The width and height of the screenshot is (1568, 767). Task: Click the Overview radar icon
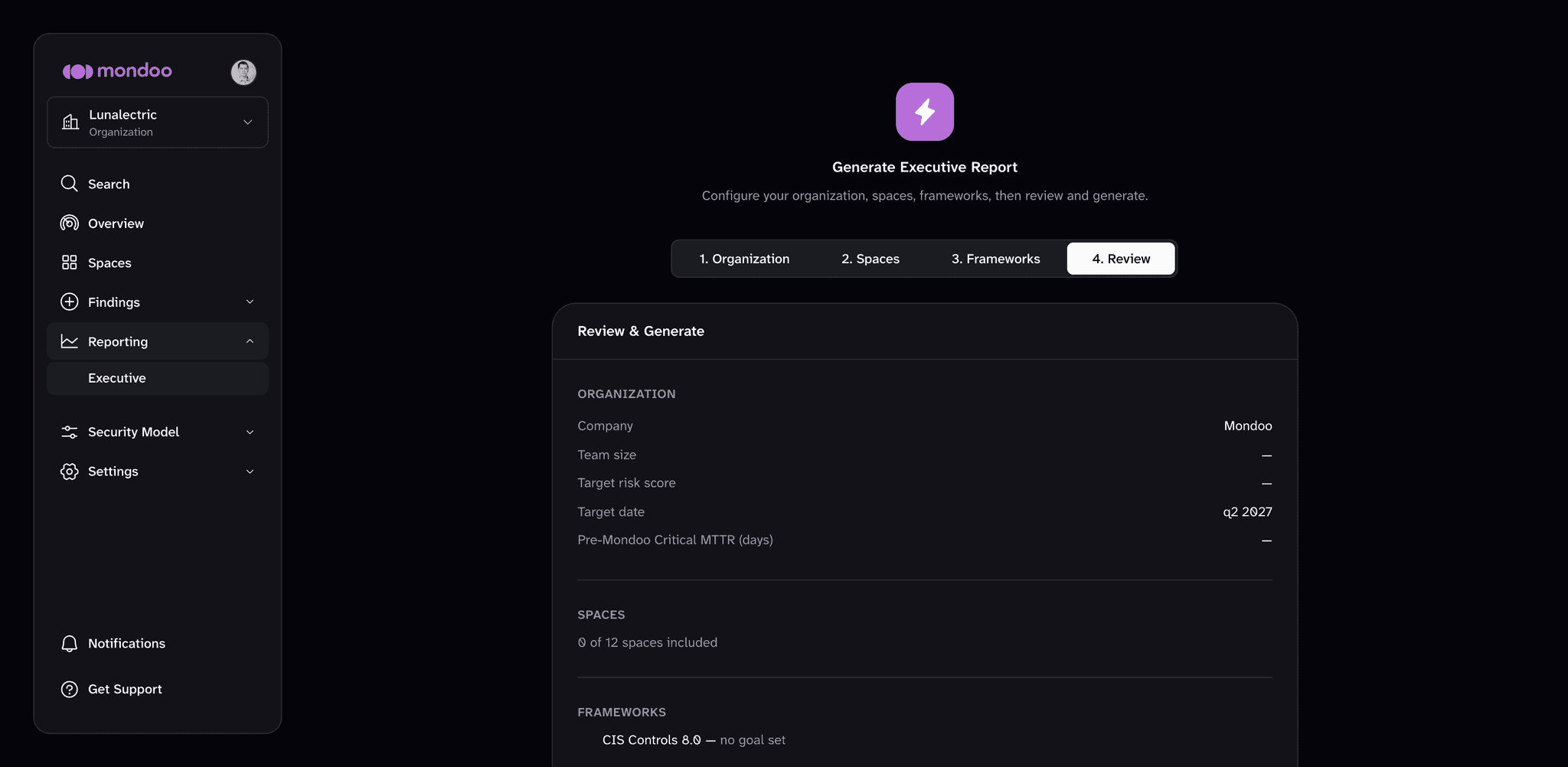point(70,223)
